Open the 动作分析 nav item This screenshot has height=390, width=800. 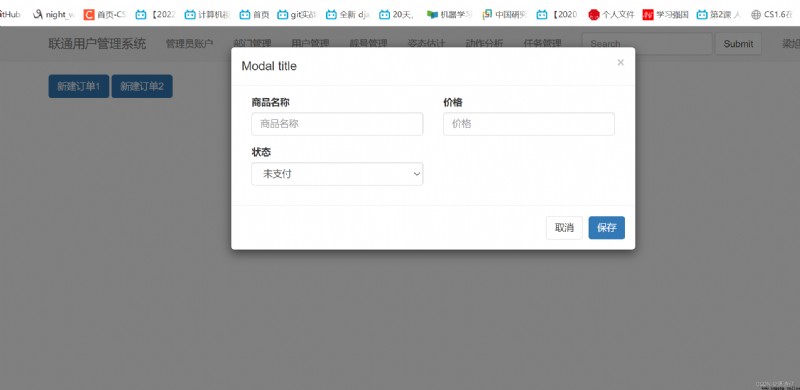click(x=484, y=43)
